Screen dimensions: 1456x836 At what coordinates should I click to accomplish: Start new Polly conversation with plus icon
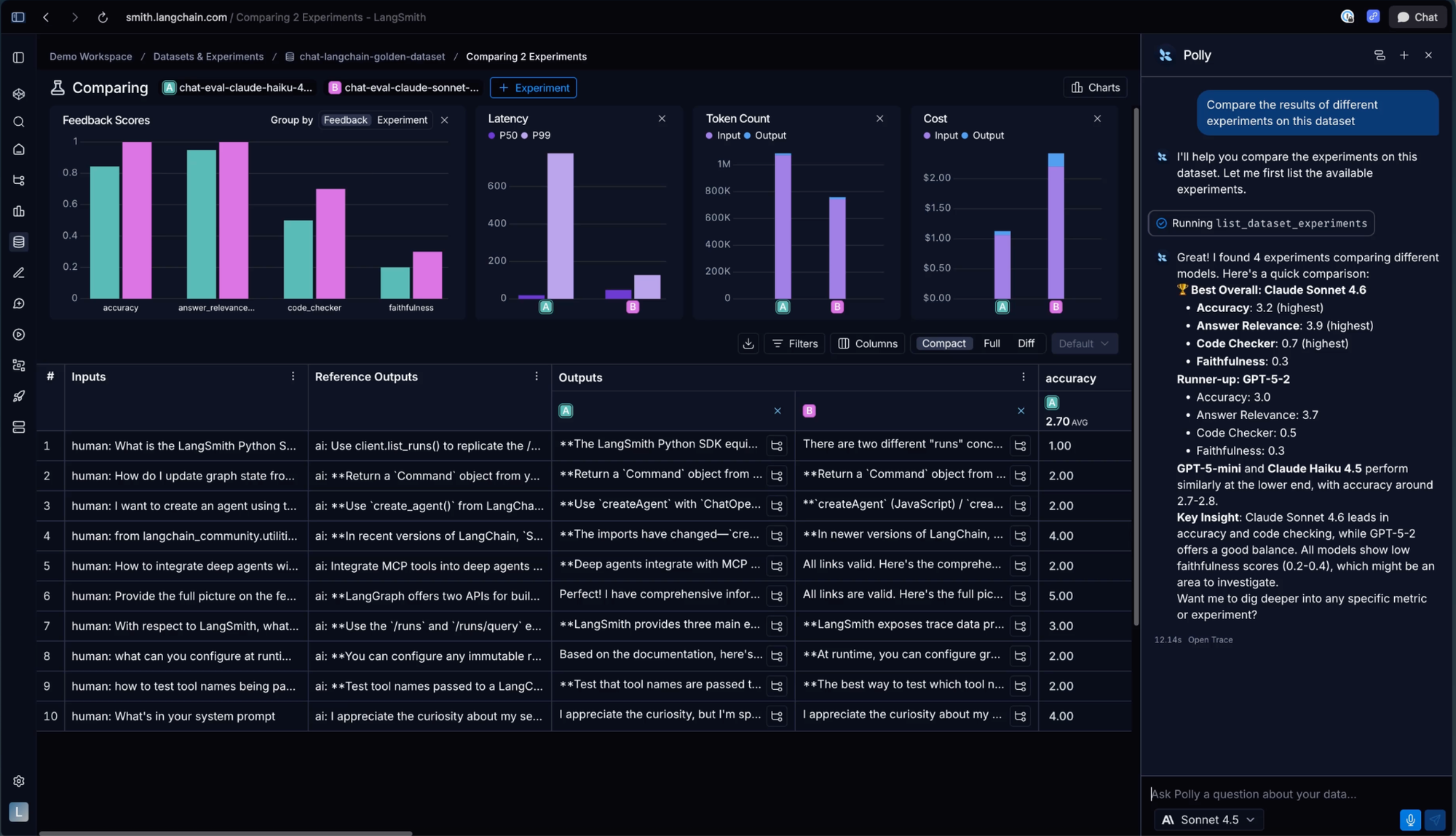tap(1404, 55)
